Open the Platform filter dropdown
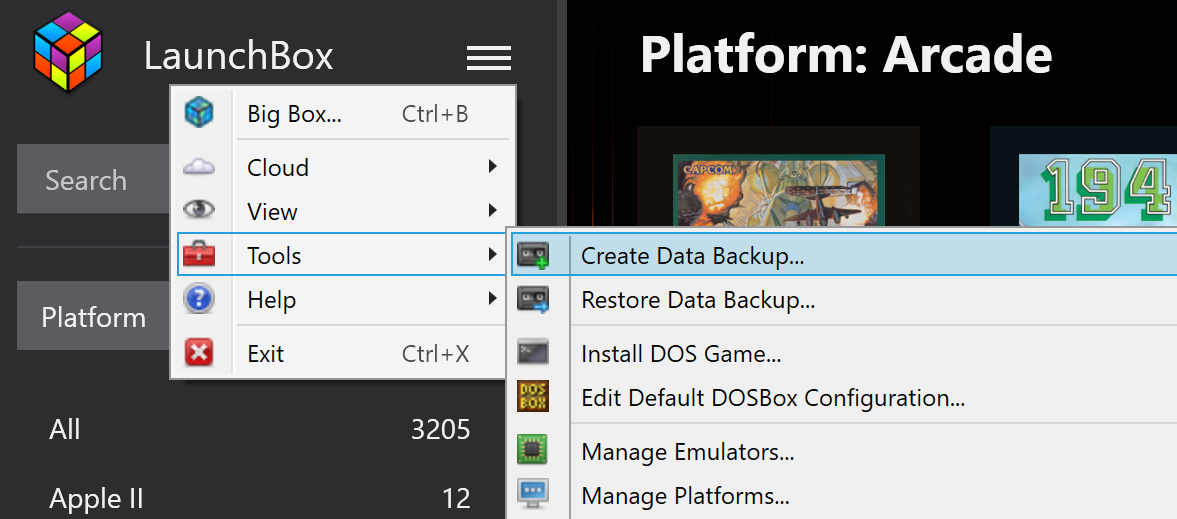Screen dimensions: 1177x519 coord(94,316)
